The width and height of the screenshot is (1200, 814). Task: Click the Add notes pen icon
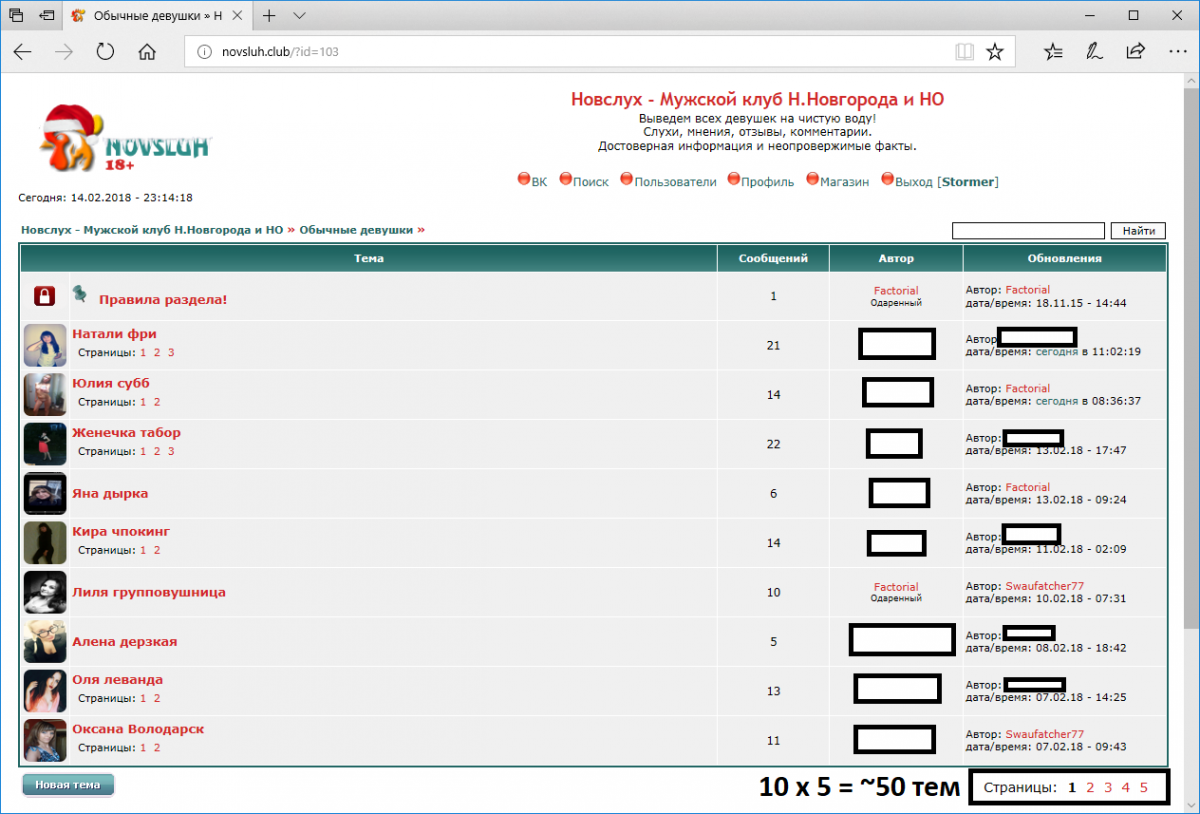coord(1094,52)
